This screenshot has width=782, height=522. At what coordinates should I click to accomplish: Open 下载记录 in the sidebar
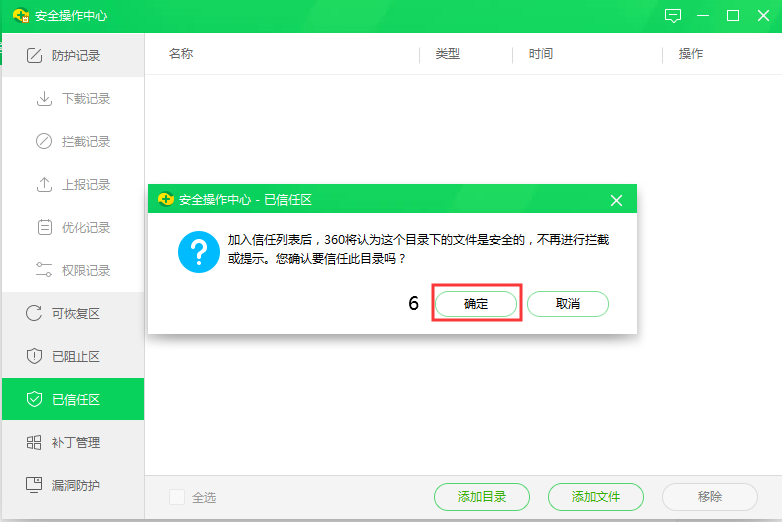tap(73, 99)
